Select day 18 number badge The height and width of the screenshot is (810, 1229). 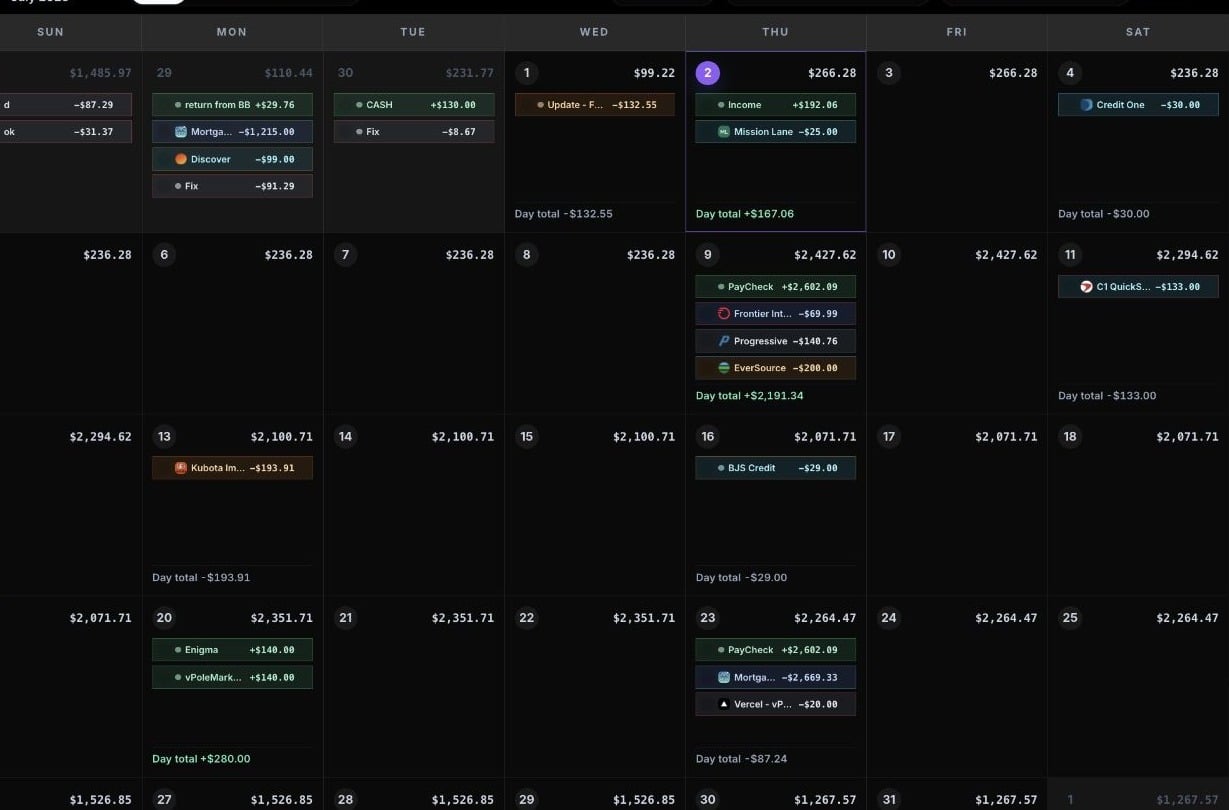(x=1070, y=437)
